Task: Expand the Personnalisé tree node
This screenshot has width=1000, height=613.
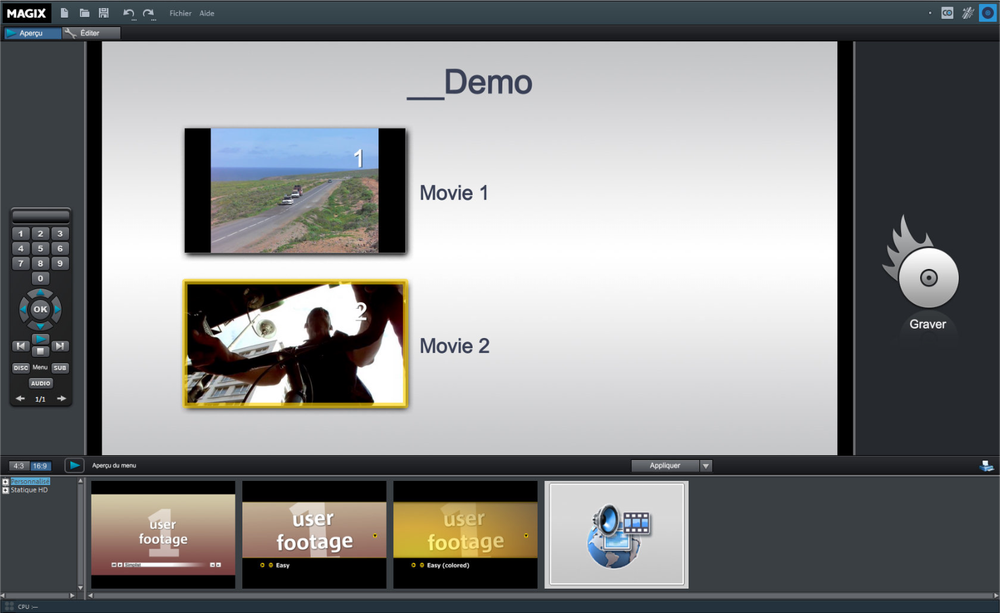Action: 5,482
